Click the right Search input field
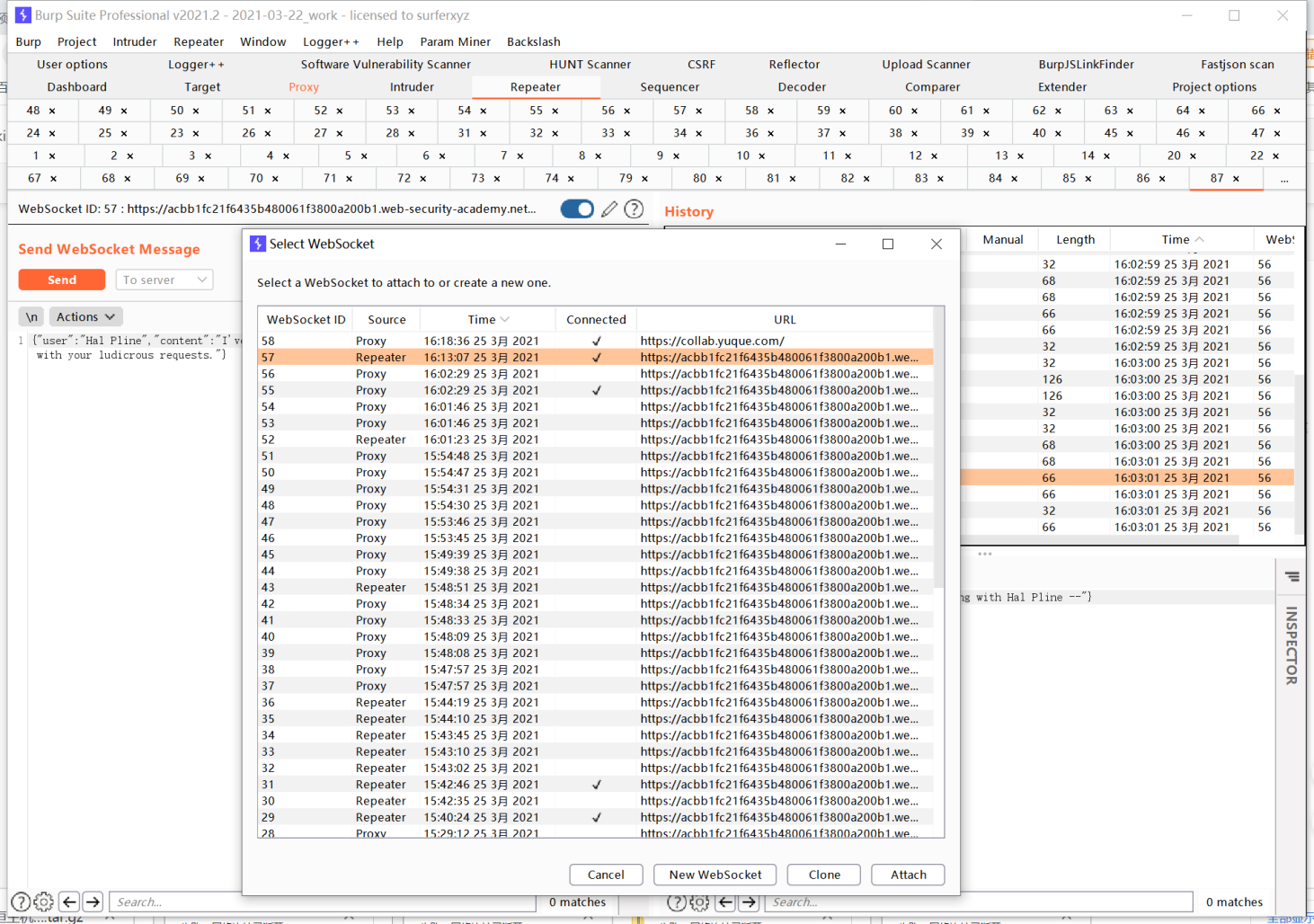Image resolution: width=1314 pixels, height=924 pixels. point(979,902)
